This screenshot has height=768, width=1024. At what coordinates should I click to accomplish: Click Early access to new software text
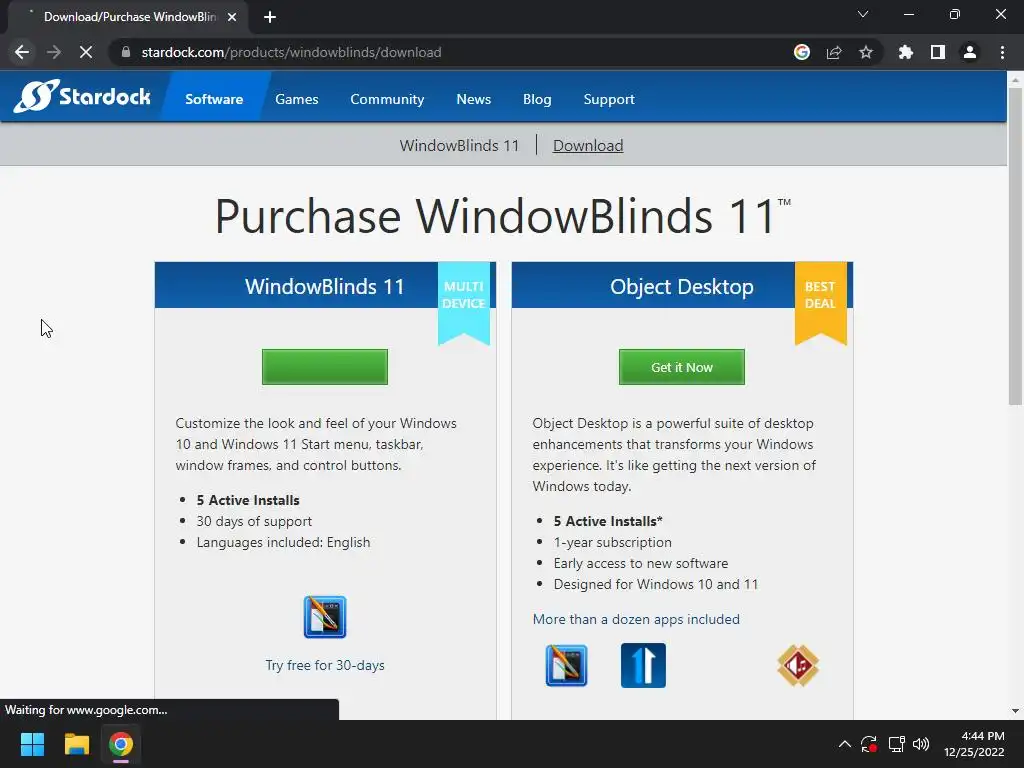(x=641, y=563)
